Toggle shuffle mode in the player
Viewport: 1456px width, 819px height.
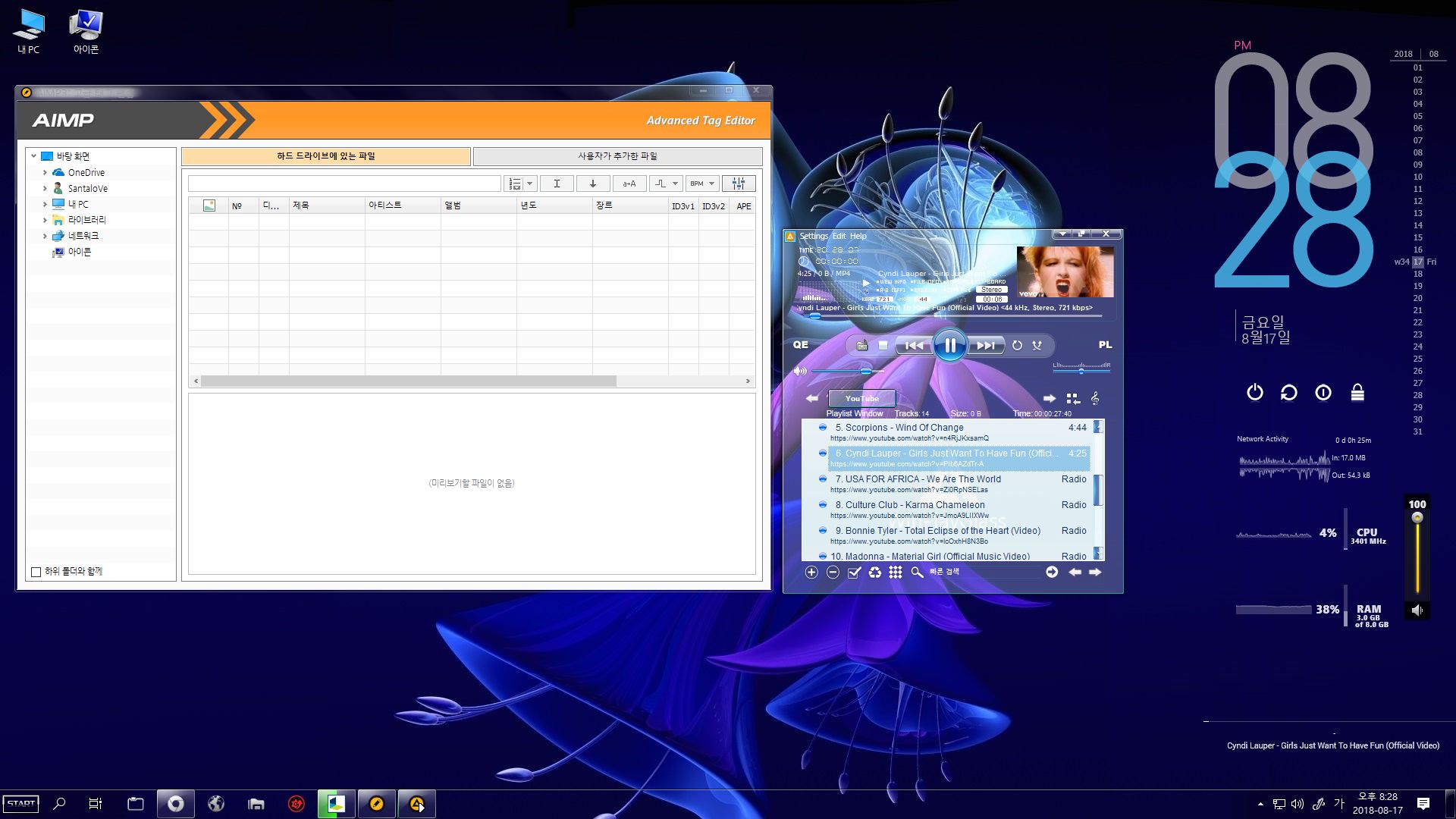point(1037,346)
